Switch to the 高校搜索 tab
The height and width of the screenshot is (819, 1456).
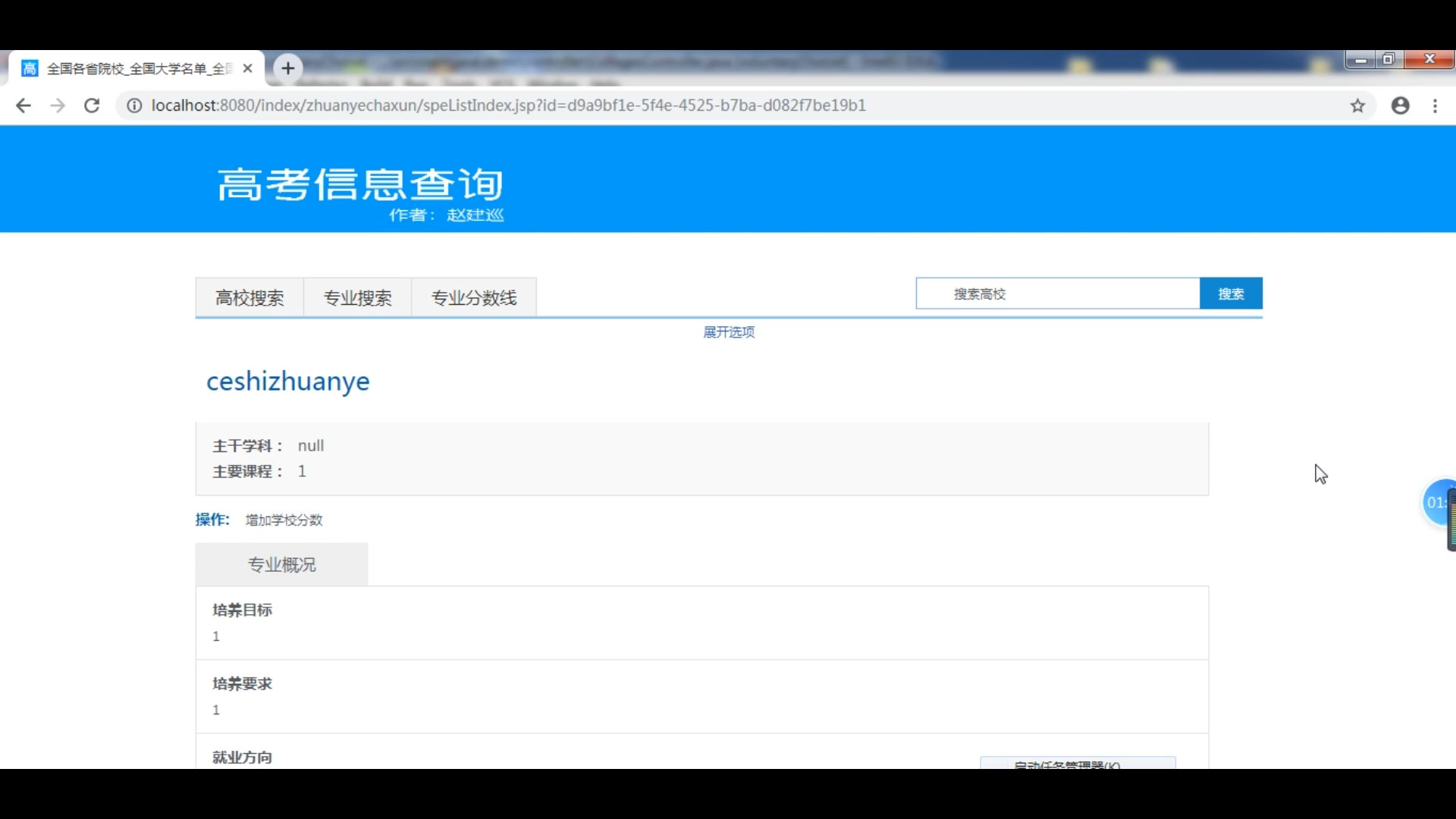pyautogui.click(x=249, y=297)
